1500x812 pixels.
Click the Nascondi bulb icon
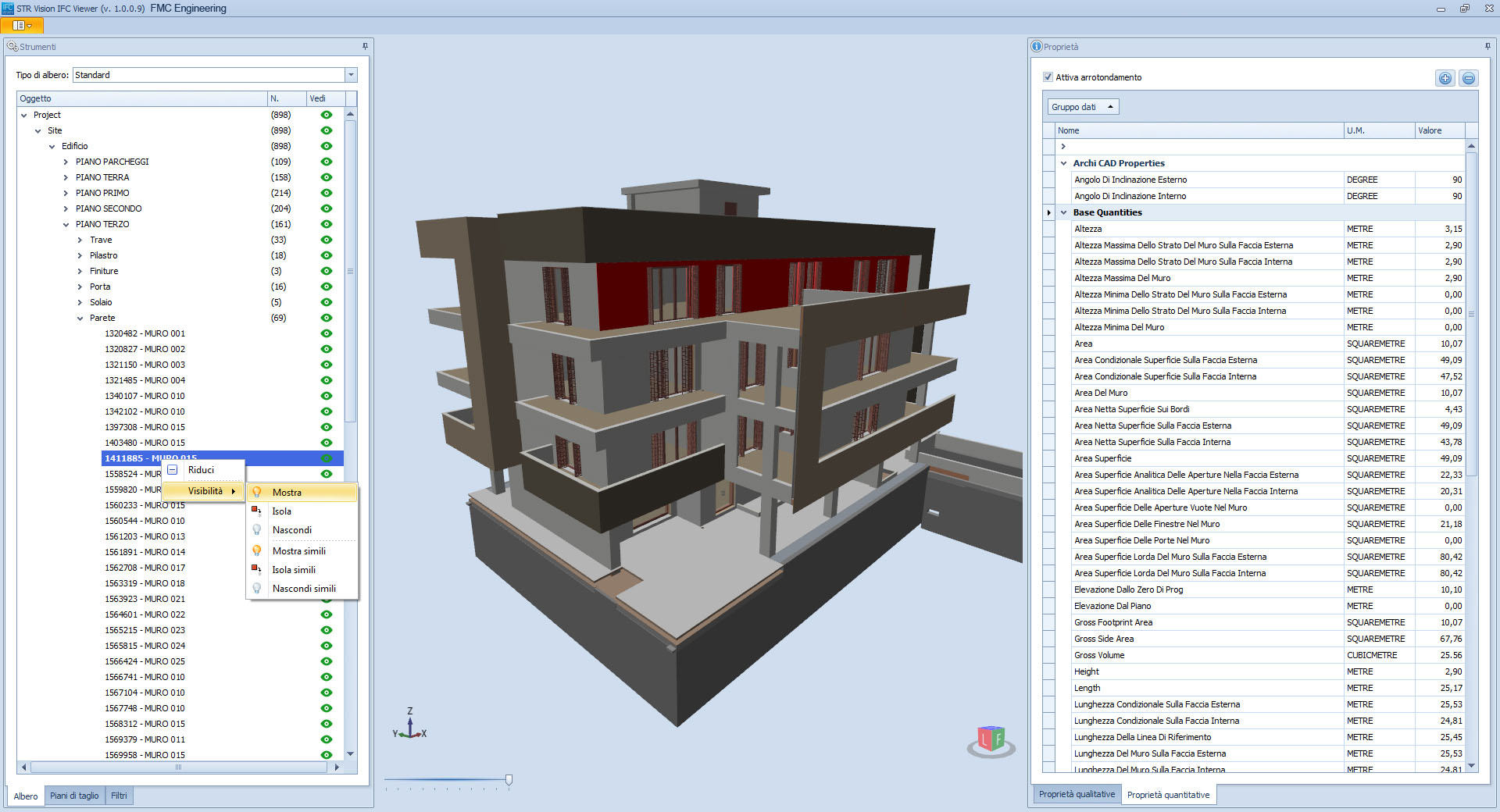pos(256,530)
